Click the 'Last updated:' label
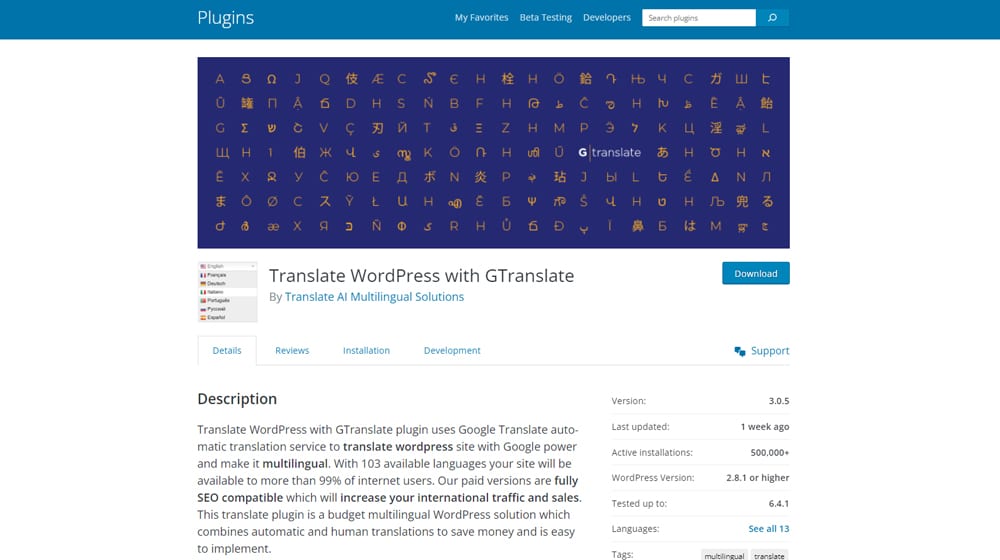The width and height of the screenshot is (1000, 560). [640, 427]
